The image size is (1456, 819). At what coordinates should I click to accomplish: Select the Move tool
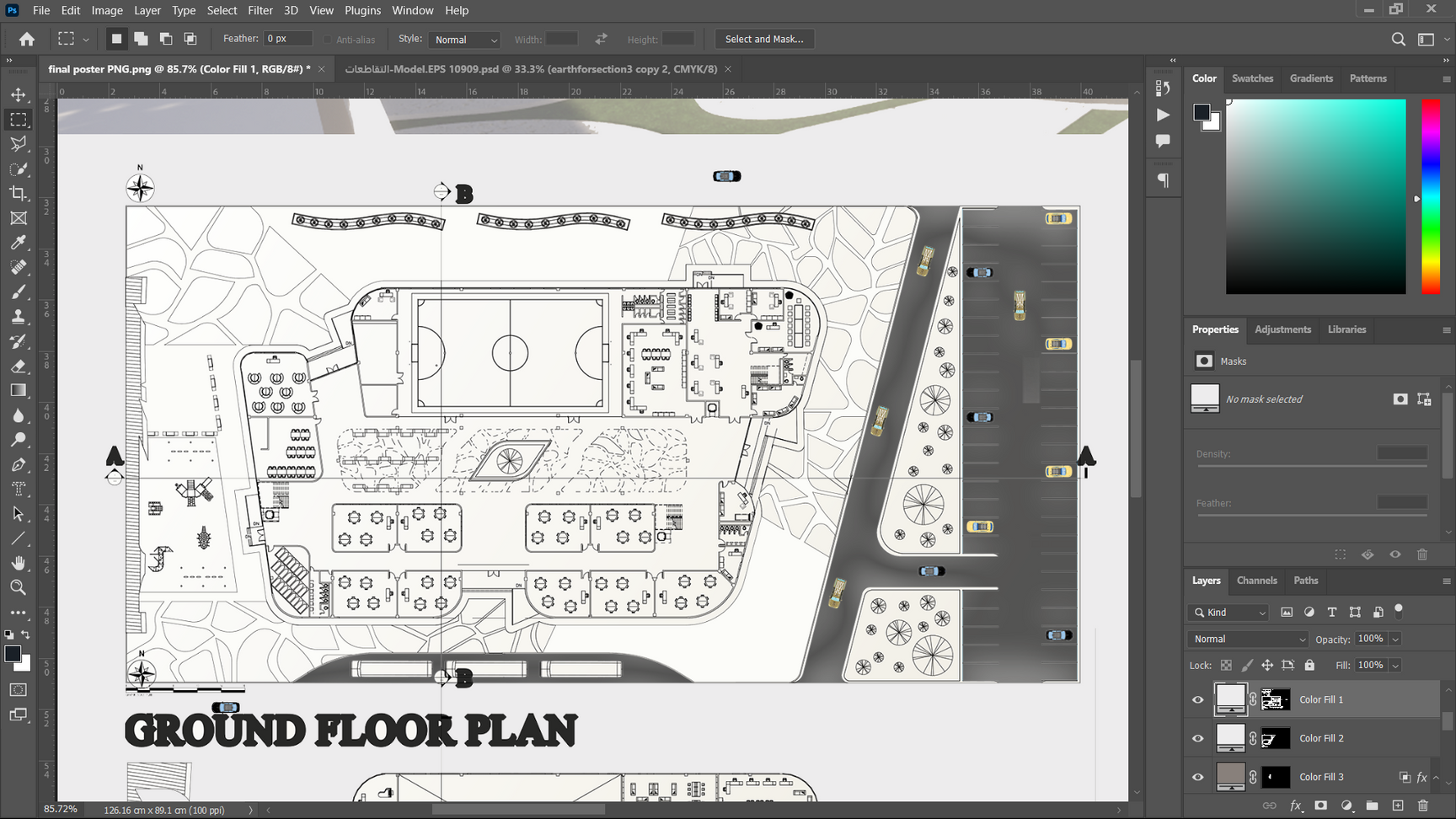pos(19,95)
